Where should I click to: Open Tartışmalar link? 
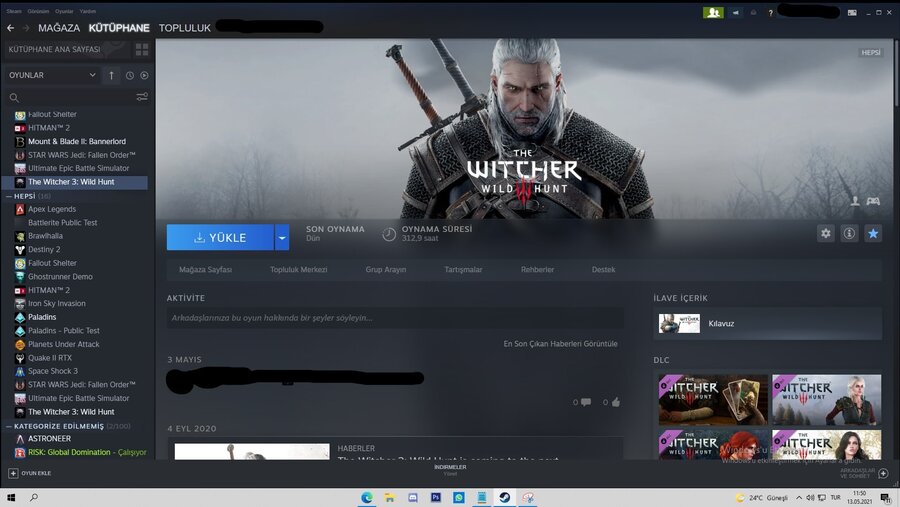tap(463, 269)
